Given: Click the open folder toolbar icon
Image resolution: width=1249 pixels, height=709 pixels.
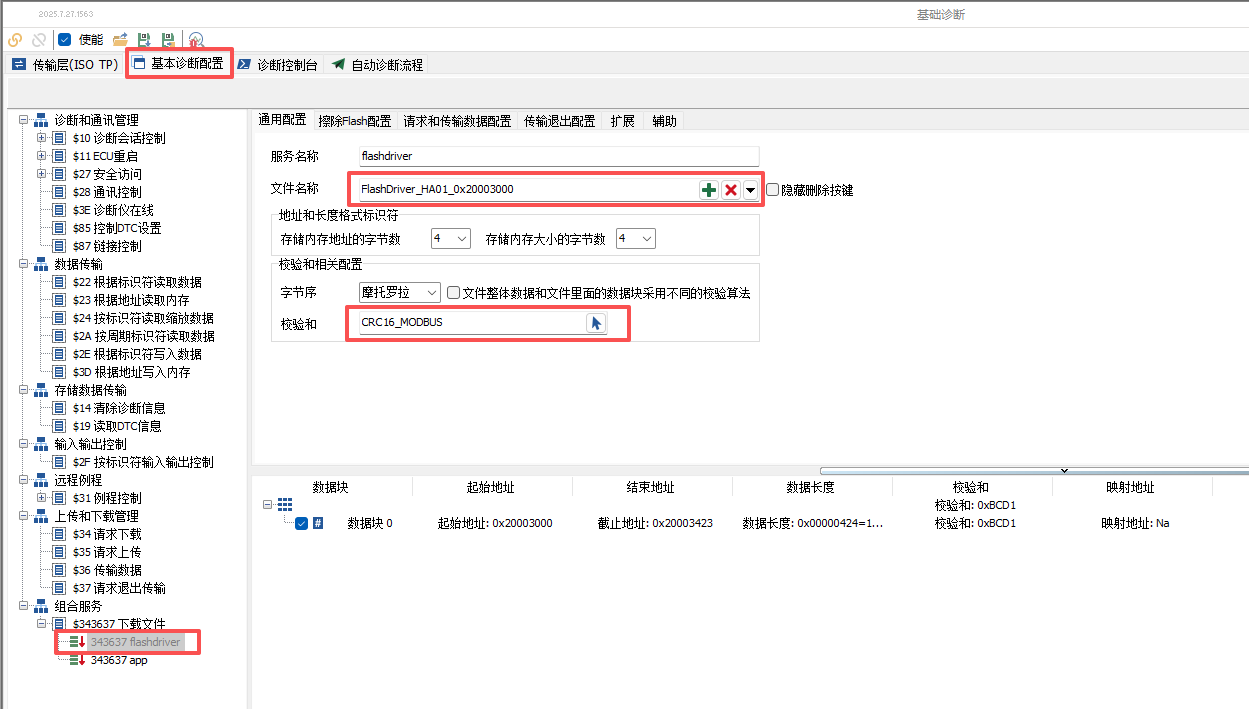Looking at the screenshot, I should pyautogui.click(x=120, y=40).
